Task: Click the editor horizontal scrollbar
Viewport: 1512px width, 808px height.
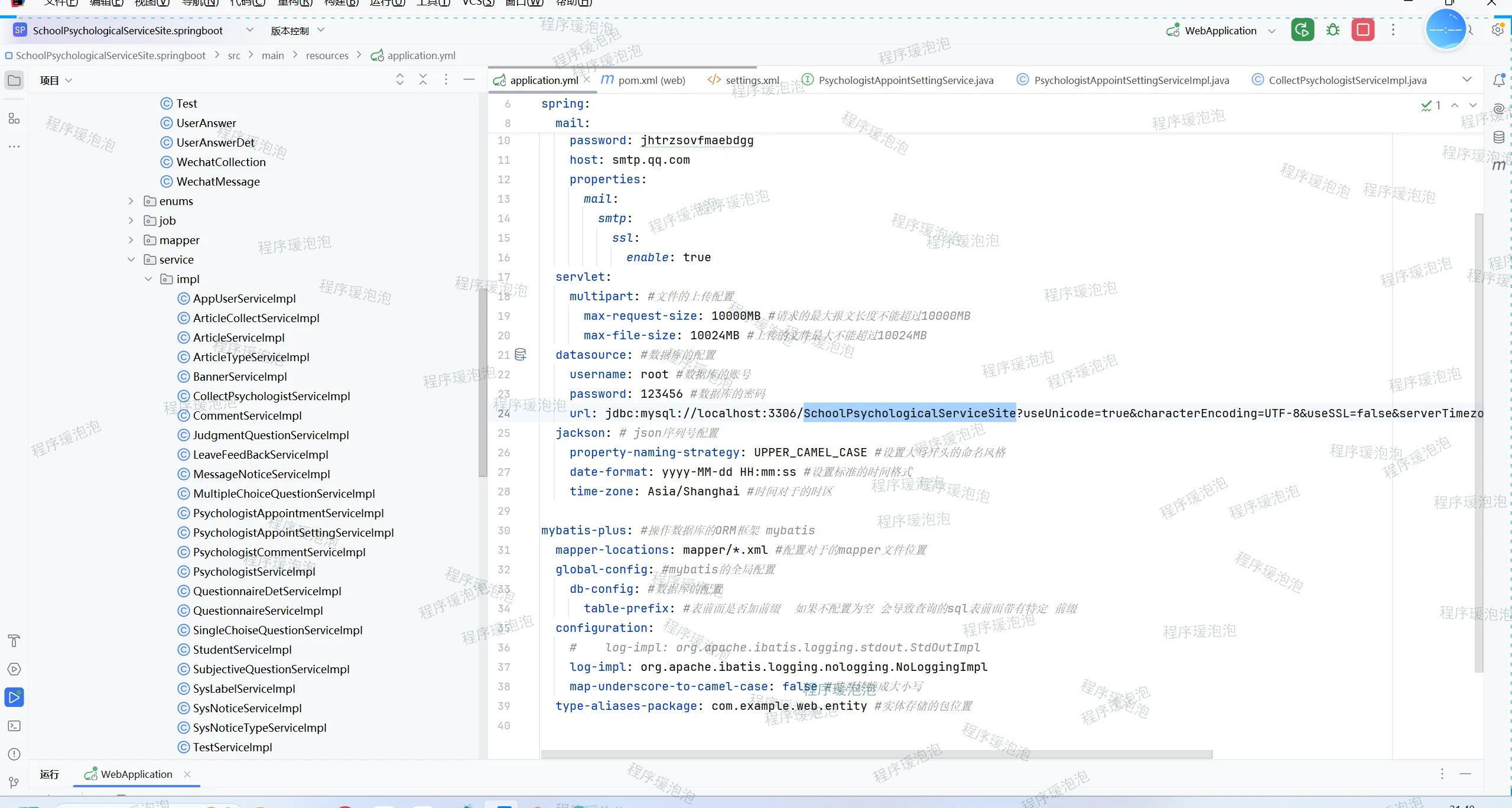Action: [x=876, y=754]
